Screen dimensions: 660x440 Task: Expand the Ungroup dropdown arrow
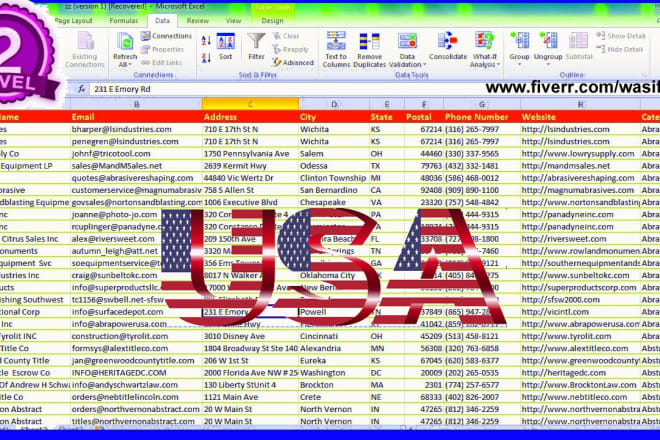click(548, 64)
